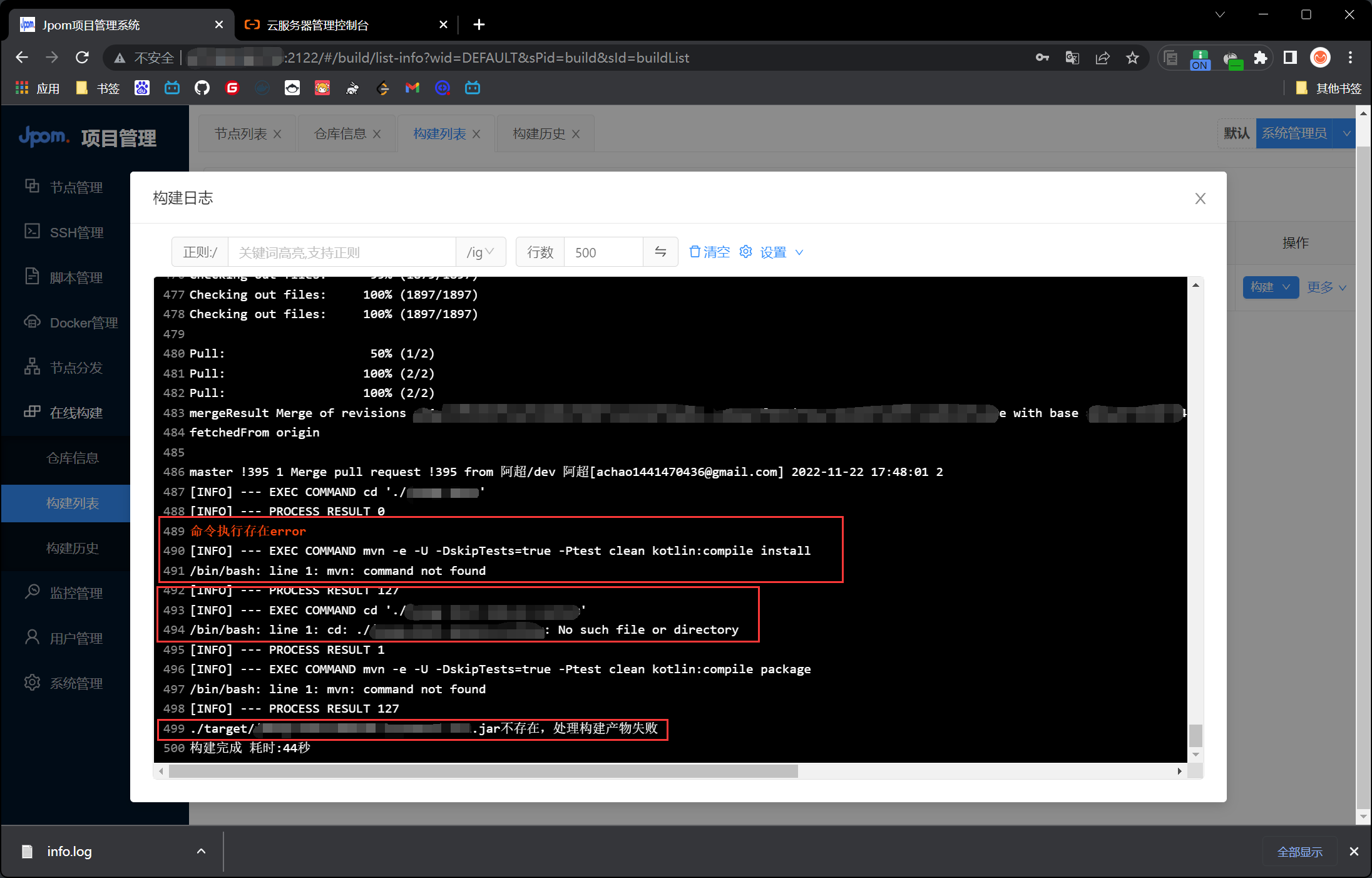Open 设置 gear in the log toolbar

point(745,252)
